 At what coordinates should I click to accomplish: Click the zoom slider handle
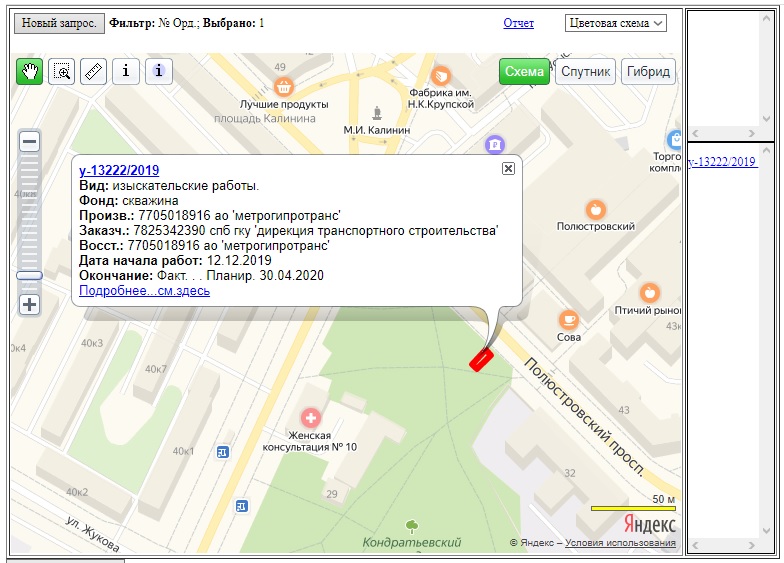coord(30,275)
